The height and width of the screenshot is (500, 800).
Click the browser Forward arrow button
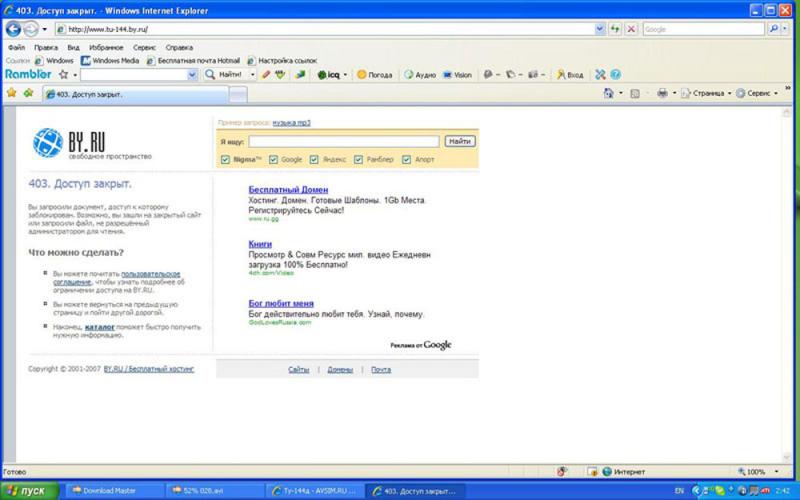click(x=31, y=29)
